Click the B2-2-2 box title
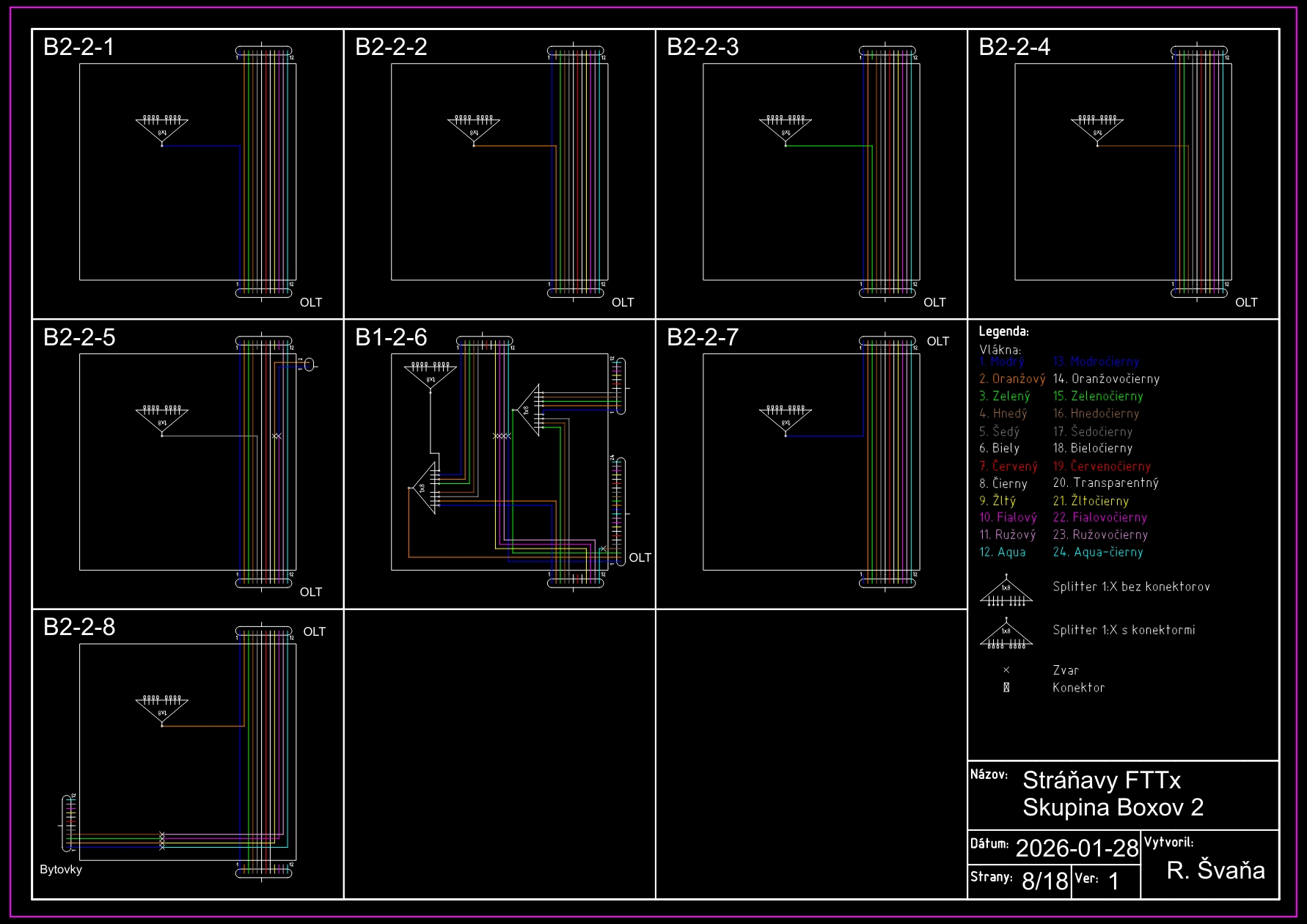Viewport: 1307px width, 924px height. pos(391,47)
